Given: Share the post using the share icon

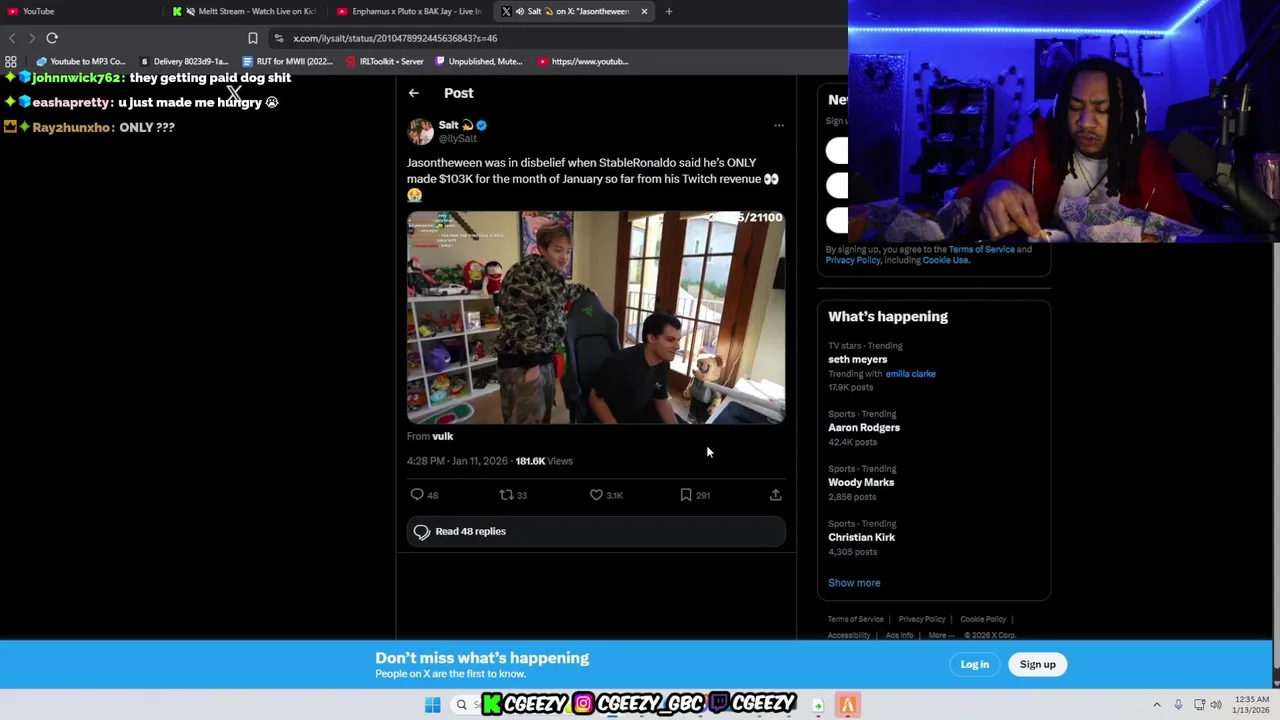Looking at the screenshot, I should 775,495.
